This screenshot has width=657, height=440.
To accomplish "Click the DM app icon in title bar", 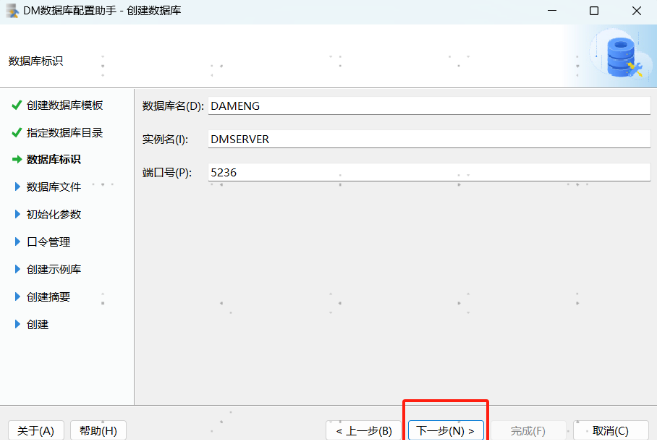I will [13, 10].
